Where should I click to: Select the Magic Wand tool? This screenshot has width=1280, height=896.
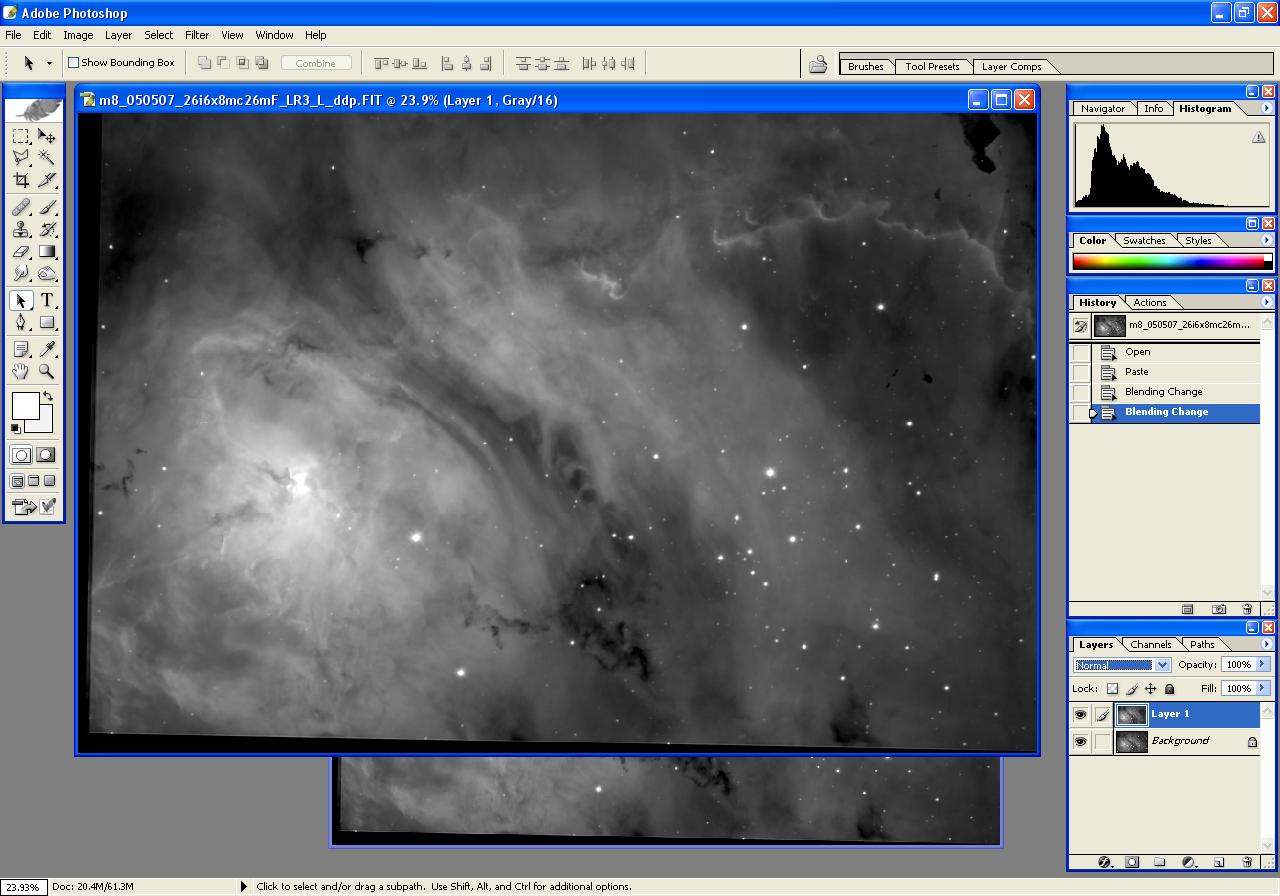pos(46,158)
